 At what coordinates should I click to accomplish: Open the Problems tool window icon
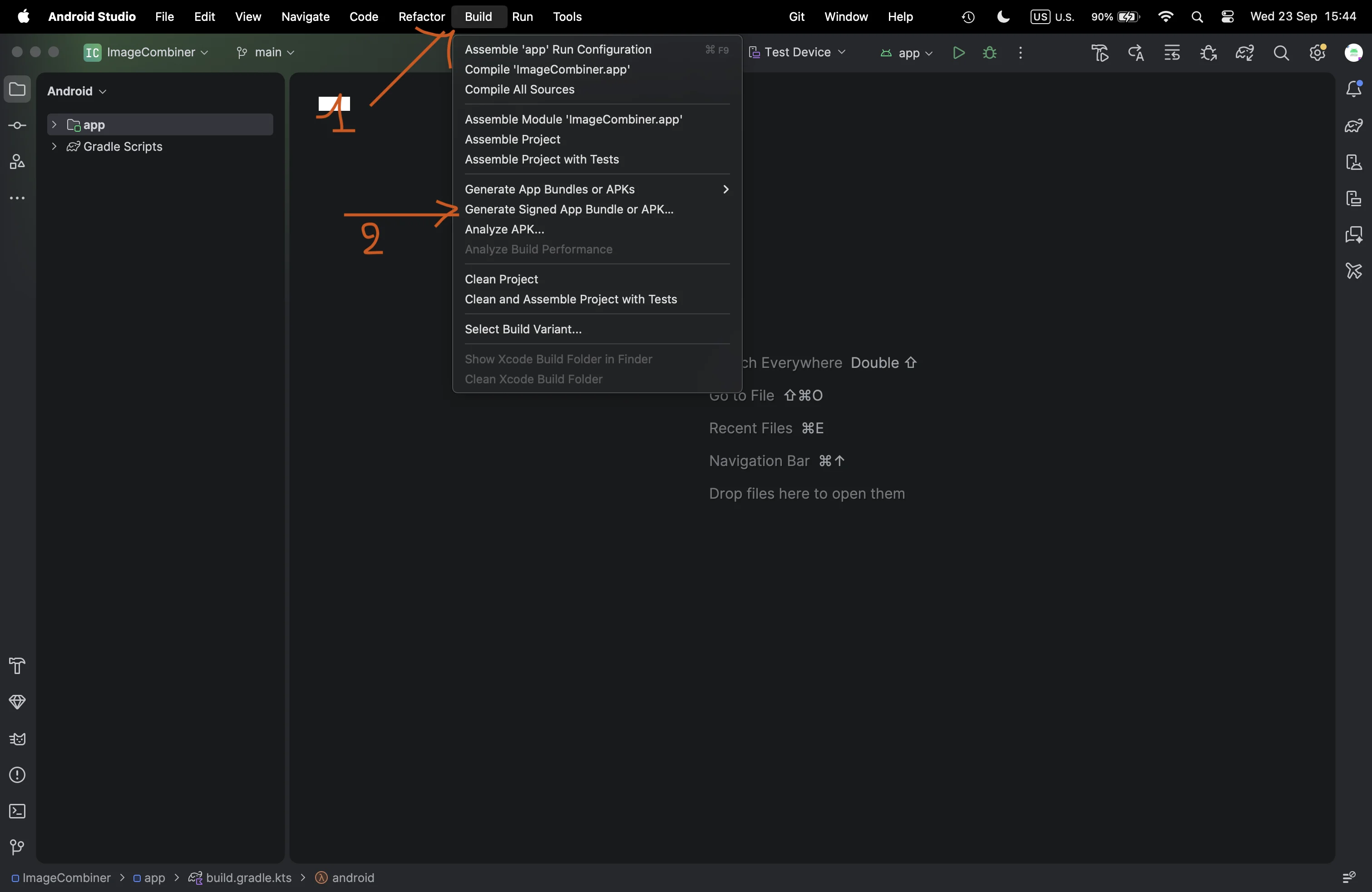17,775
